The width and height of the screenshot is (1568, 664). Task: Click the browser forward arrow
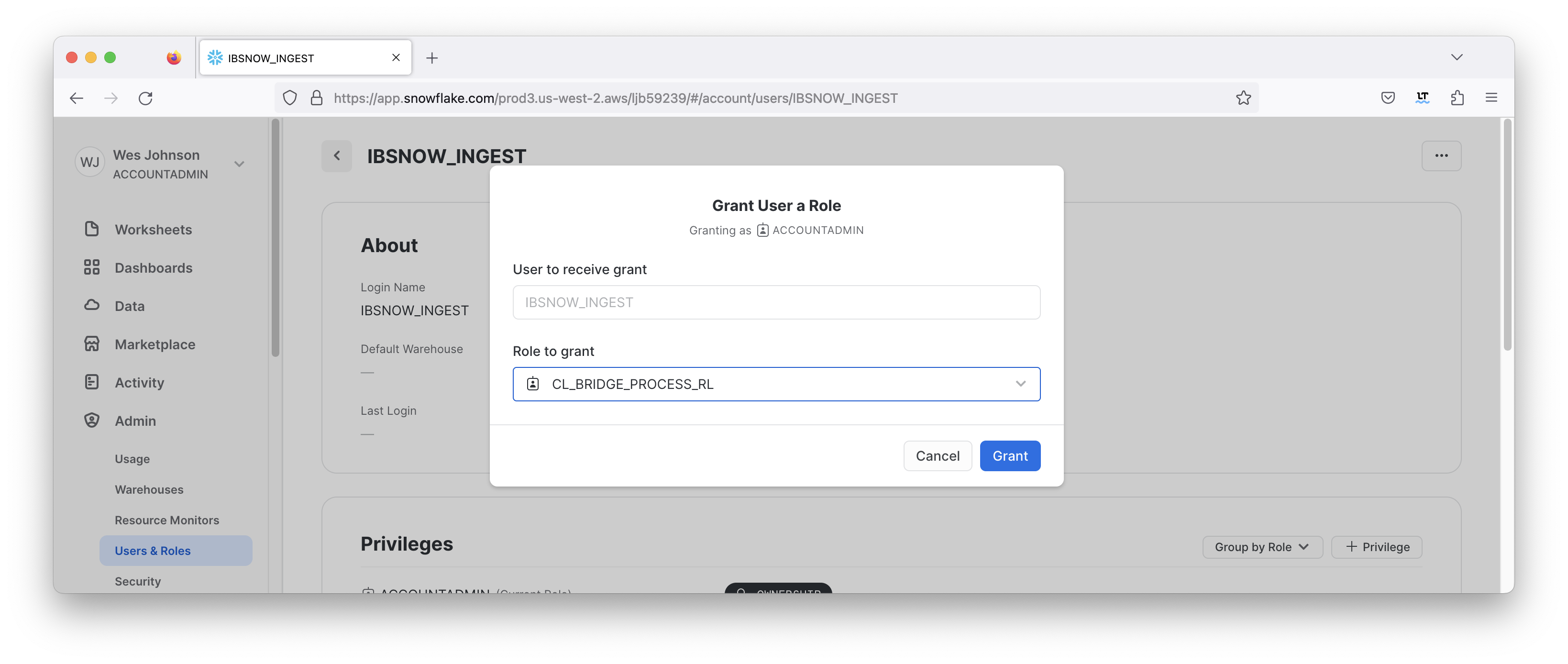[x=111, y=98]
